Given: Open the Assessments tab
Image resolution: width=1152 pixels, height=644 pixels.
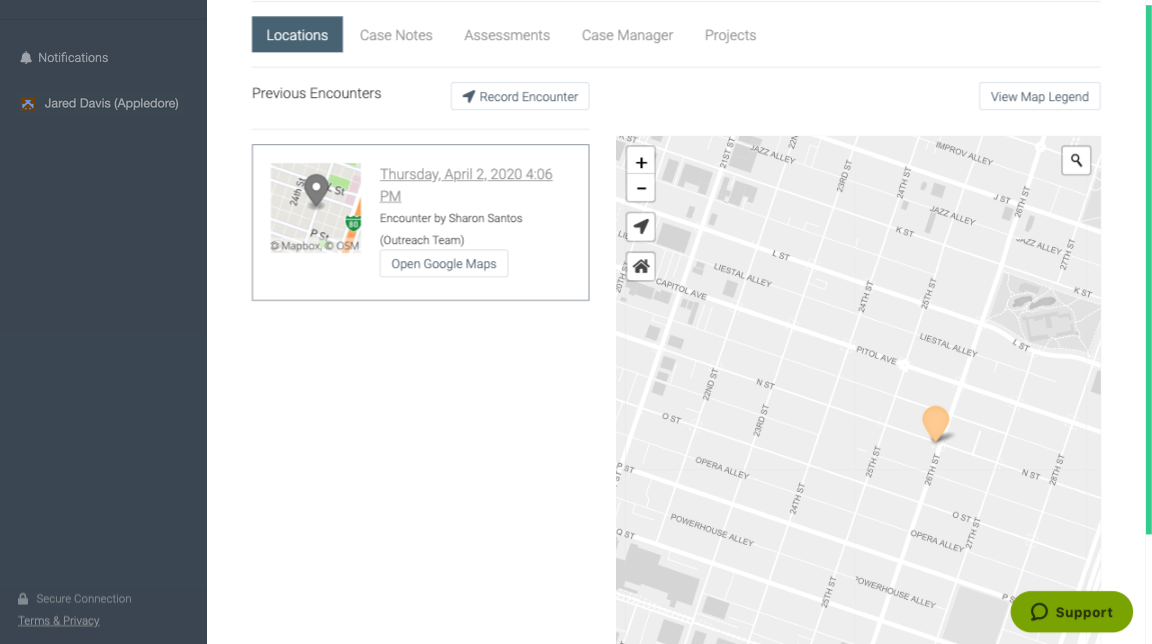Looking at the screenshot, I should (x=507, y=35).
